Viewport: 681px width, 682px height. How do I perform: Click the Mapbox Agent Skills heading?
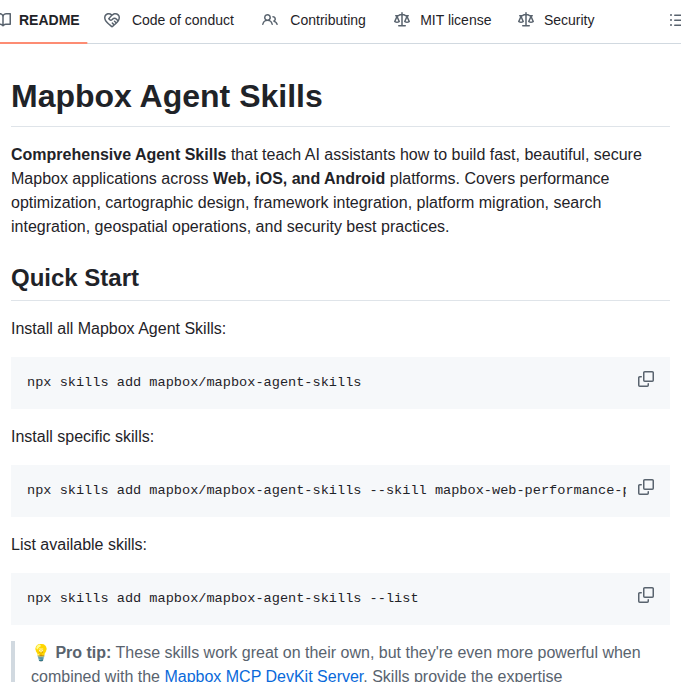pyautogui.click(x=167, y=96)
